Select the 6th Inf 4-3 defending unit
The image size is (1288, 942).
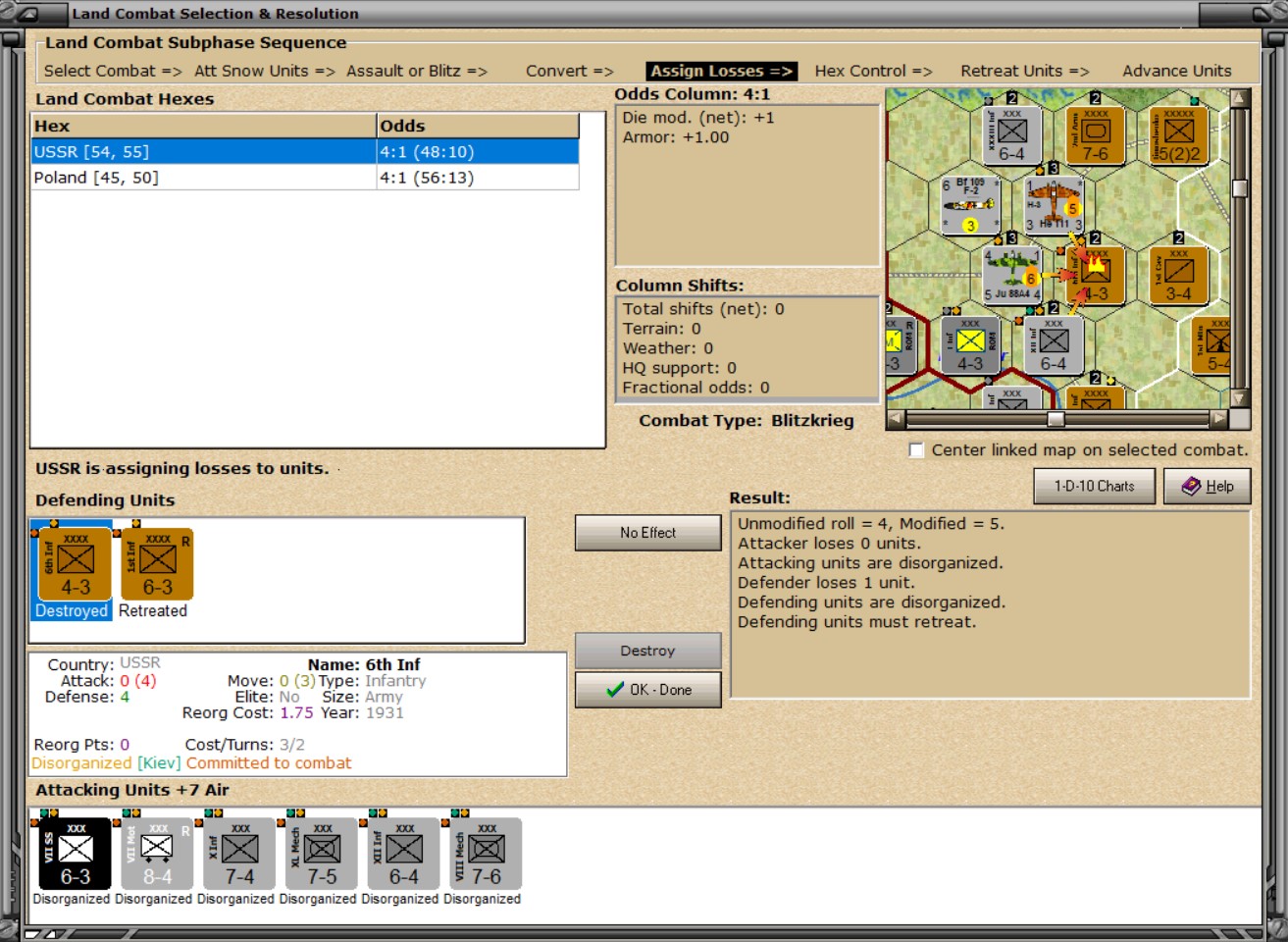pyautogui.click(x=75, y=564)
